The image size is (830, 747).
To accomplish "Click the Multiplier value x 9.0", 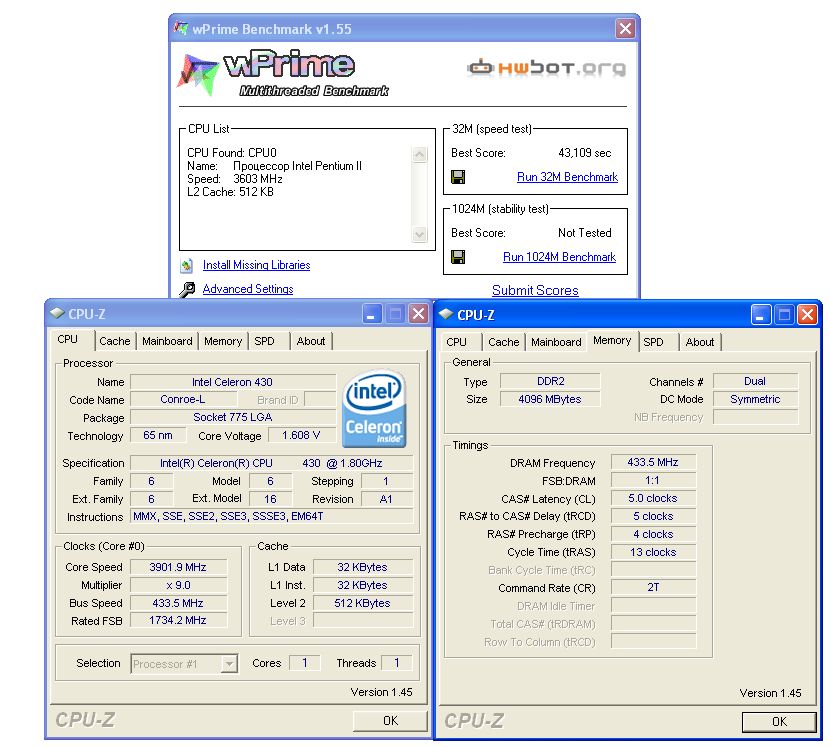I will click(178, 585).
